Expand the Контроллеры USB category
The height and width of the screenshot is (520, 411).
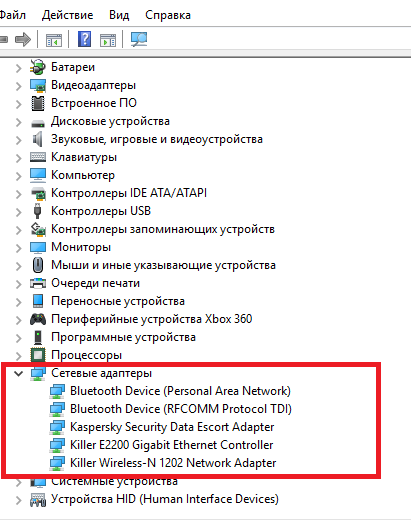tap(18, 212)
